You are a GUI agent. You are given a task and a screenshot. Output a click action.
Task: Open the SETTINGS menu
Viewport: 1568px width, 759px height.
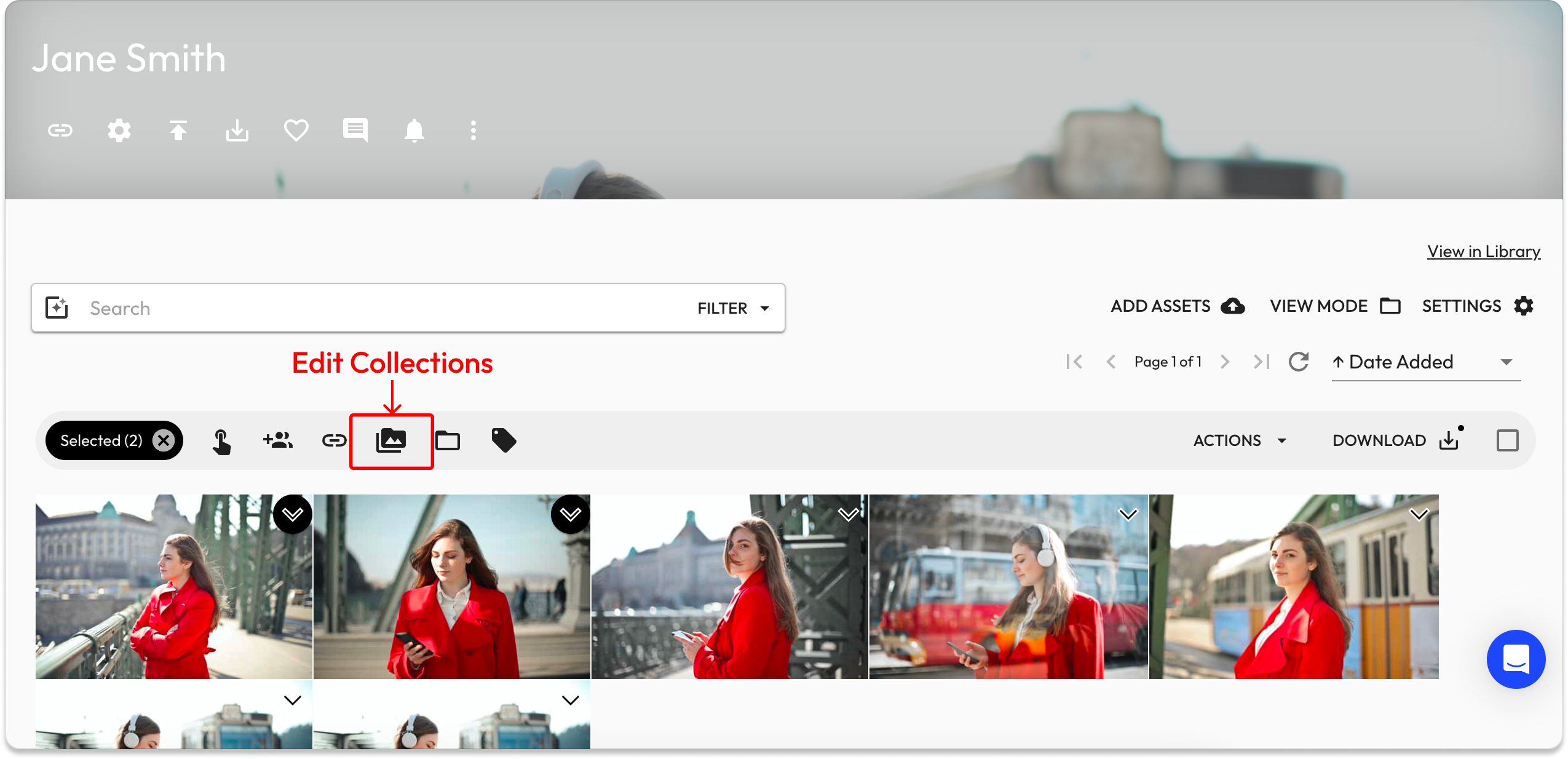tap(1477, 306)
